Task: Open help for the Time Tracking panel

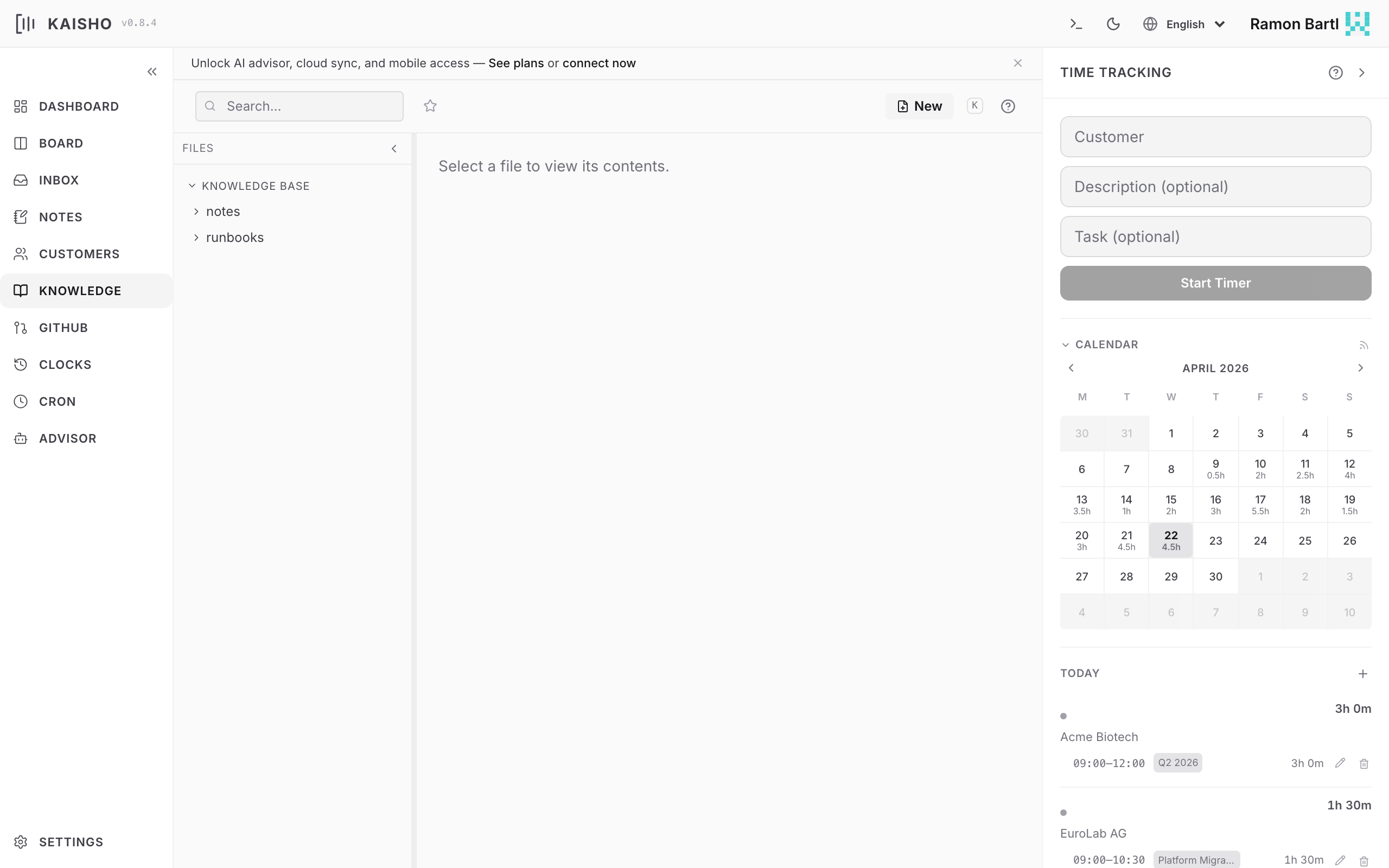Action: [x=1336, y=72]
